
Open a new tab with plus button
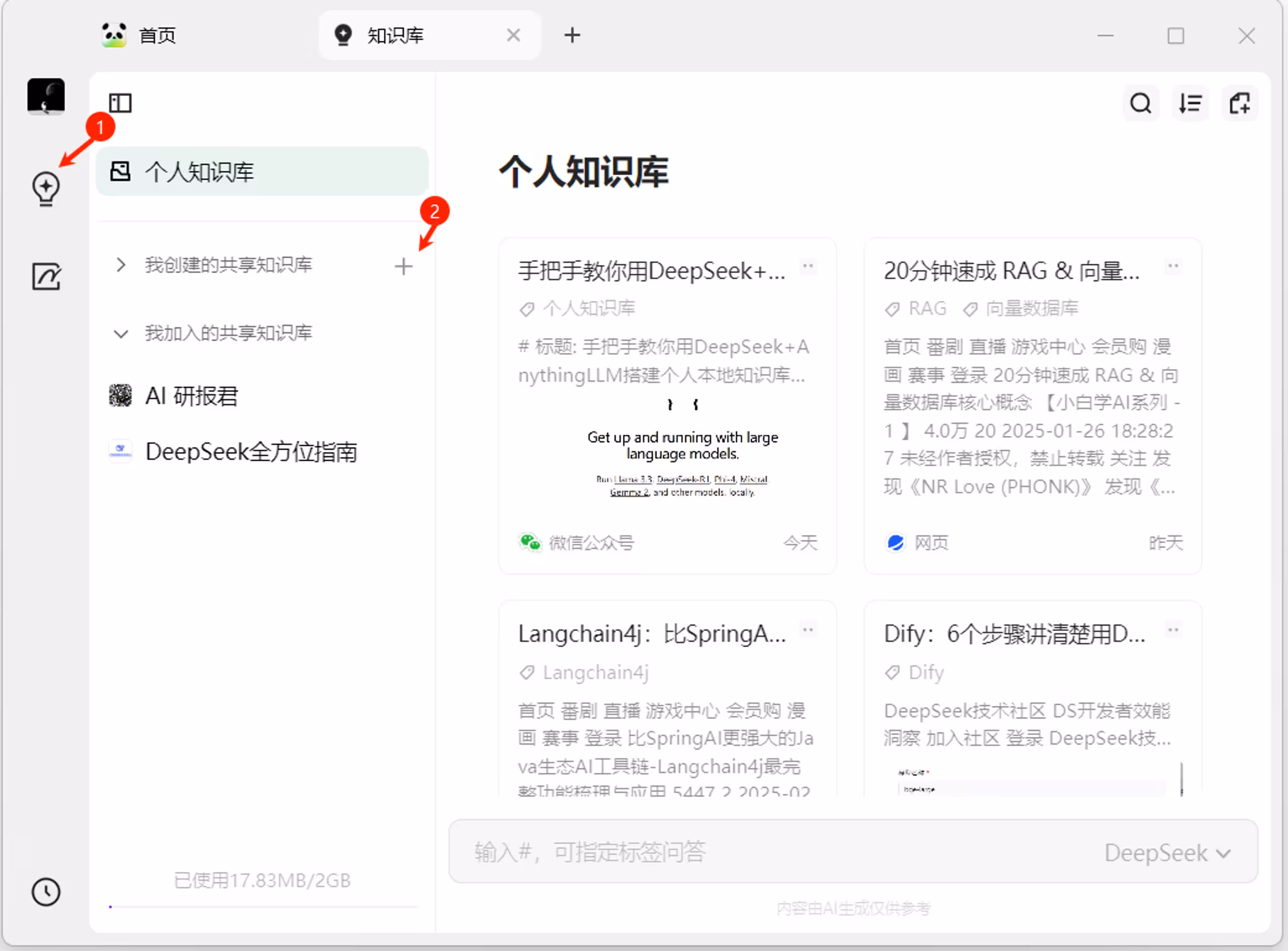pyautogui.click(x=572, y=35)
